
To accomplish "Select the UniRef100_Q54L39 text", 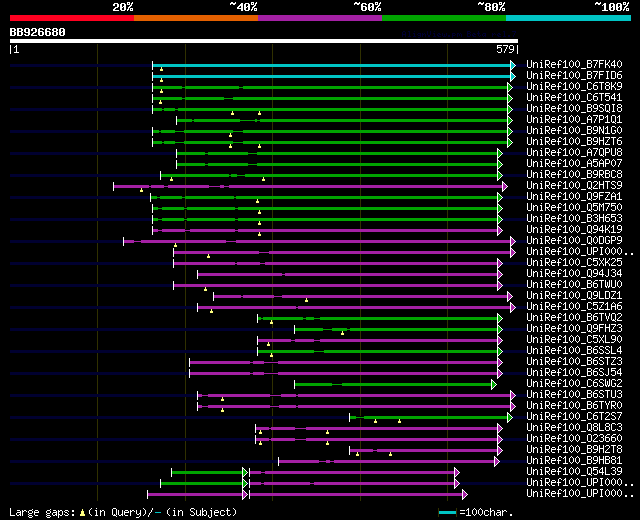I will point(574,472).
